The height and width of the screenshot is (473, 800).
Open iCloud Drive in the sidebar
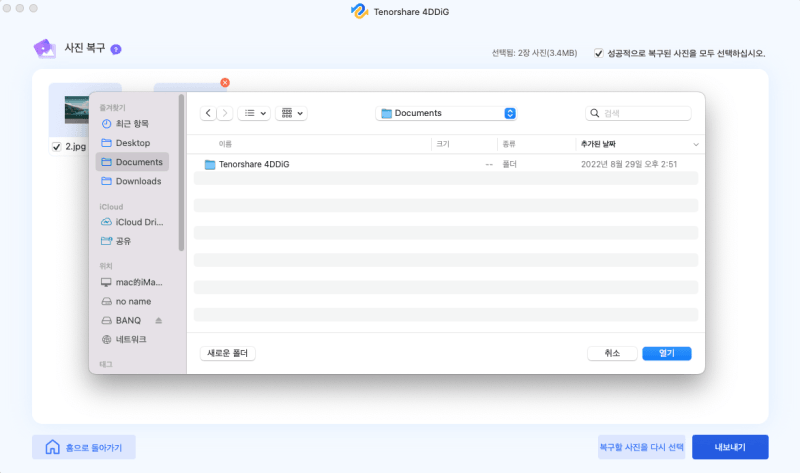[132, 222]
